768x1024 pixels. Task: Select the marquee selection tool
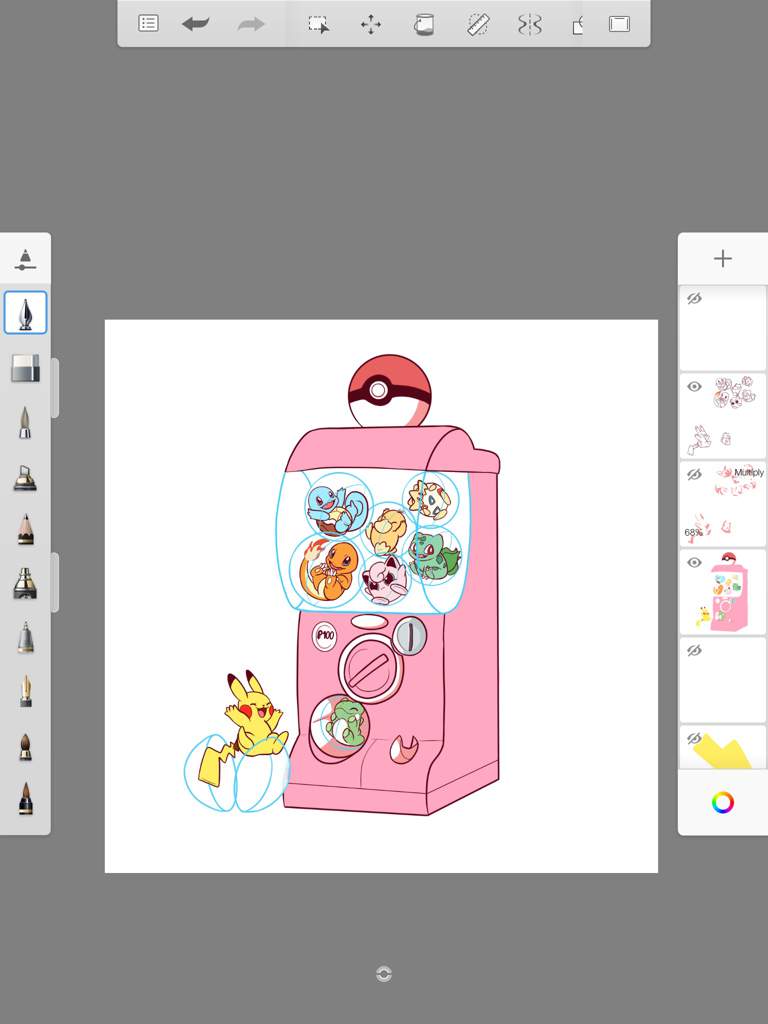click(x=318, y=25)
